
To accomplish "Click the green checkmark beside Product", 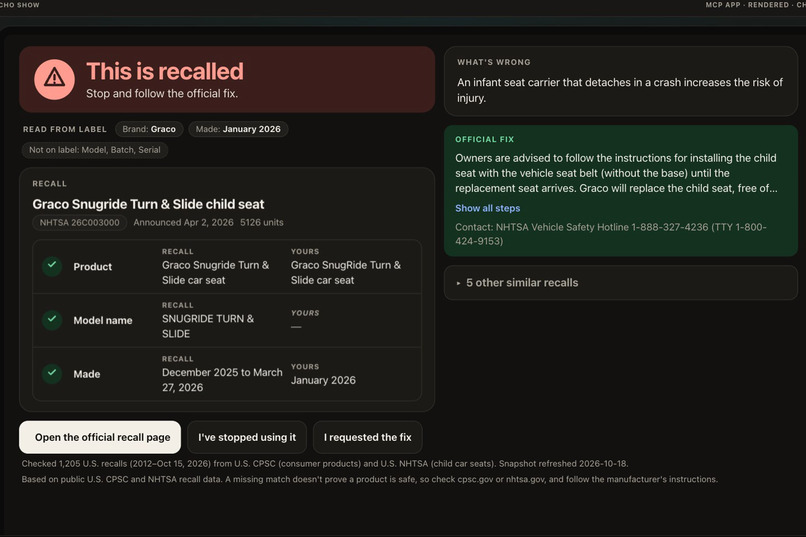I will point(52,266).
